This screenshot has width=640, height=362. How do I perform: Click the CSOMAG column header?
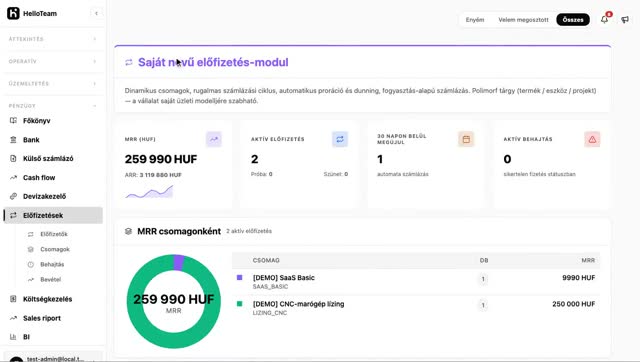(x=266, y=260)
